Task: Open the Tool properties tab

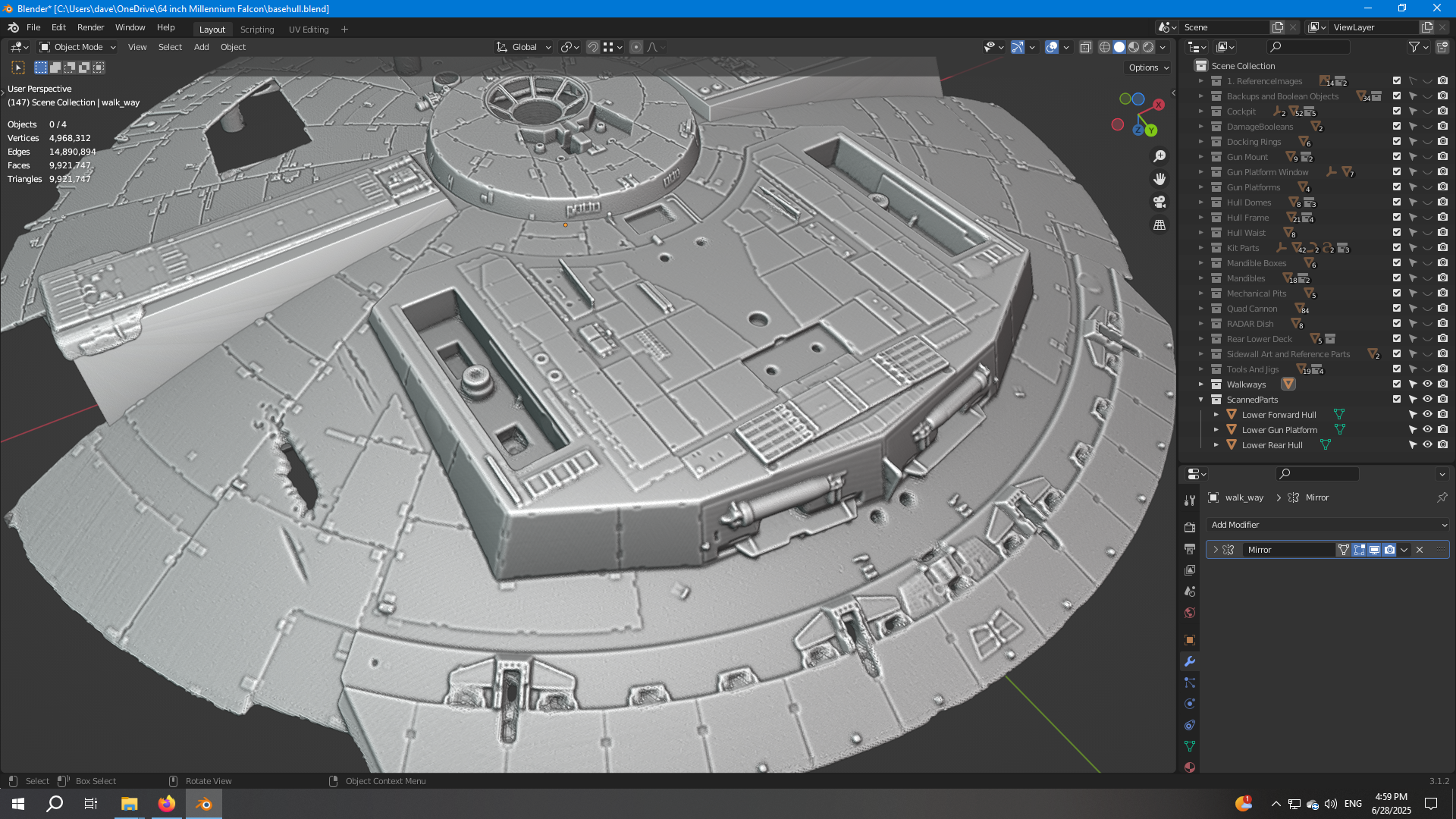Action: [x=1190, y=500]
